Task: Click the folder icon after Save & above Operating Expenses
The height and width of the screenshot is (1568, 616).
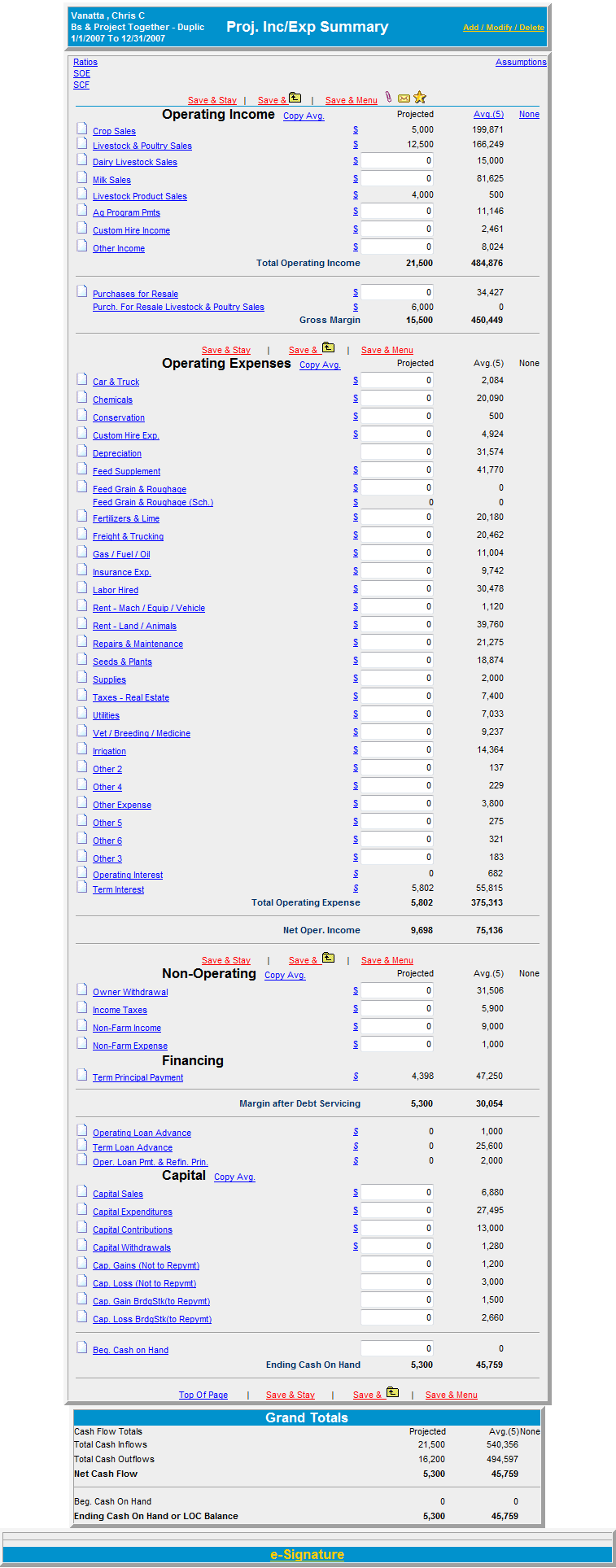Action: 328,347
